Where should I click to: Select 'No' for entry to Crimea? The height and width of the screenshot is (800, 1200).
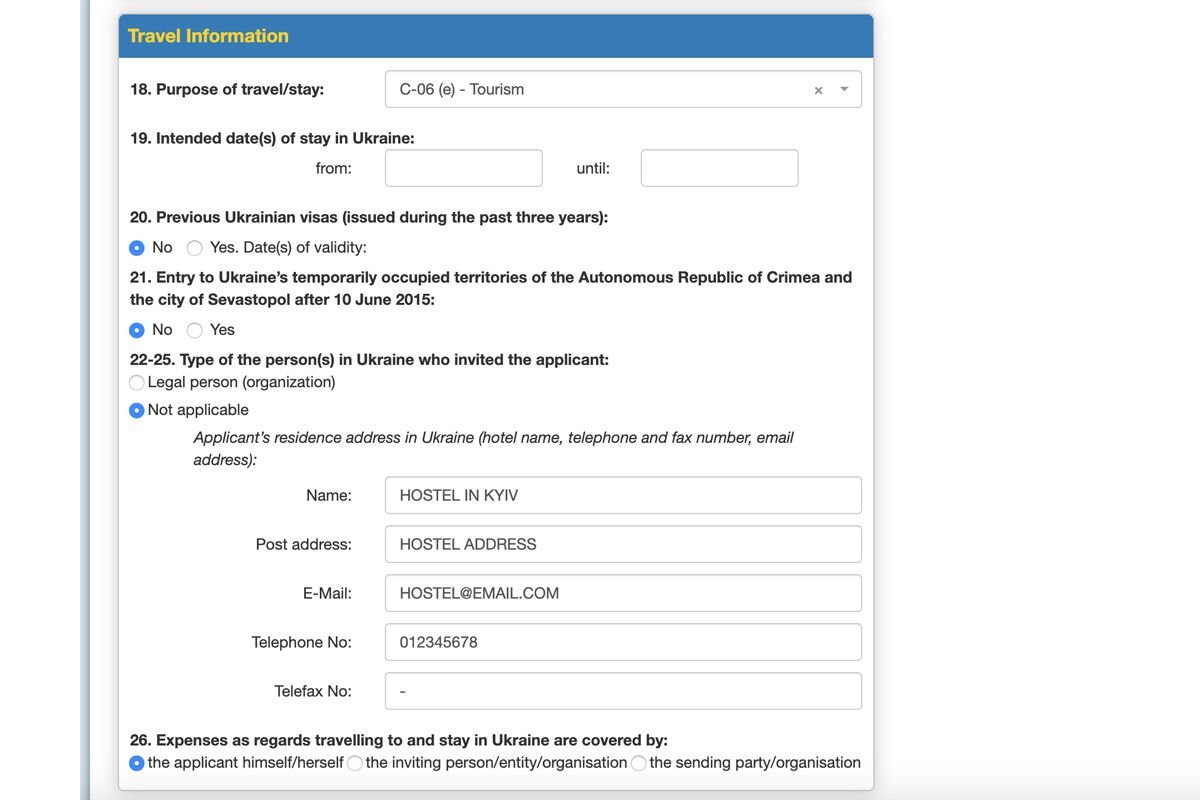[x=137, y=330]
